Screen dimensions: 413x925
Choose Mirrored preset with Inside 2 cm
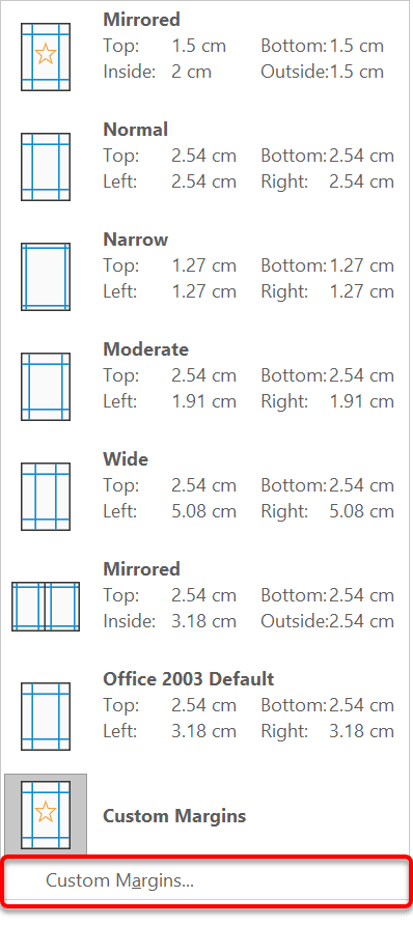pyautogui.click(x=142, y=19)
